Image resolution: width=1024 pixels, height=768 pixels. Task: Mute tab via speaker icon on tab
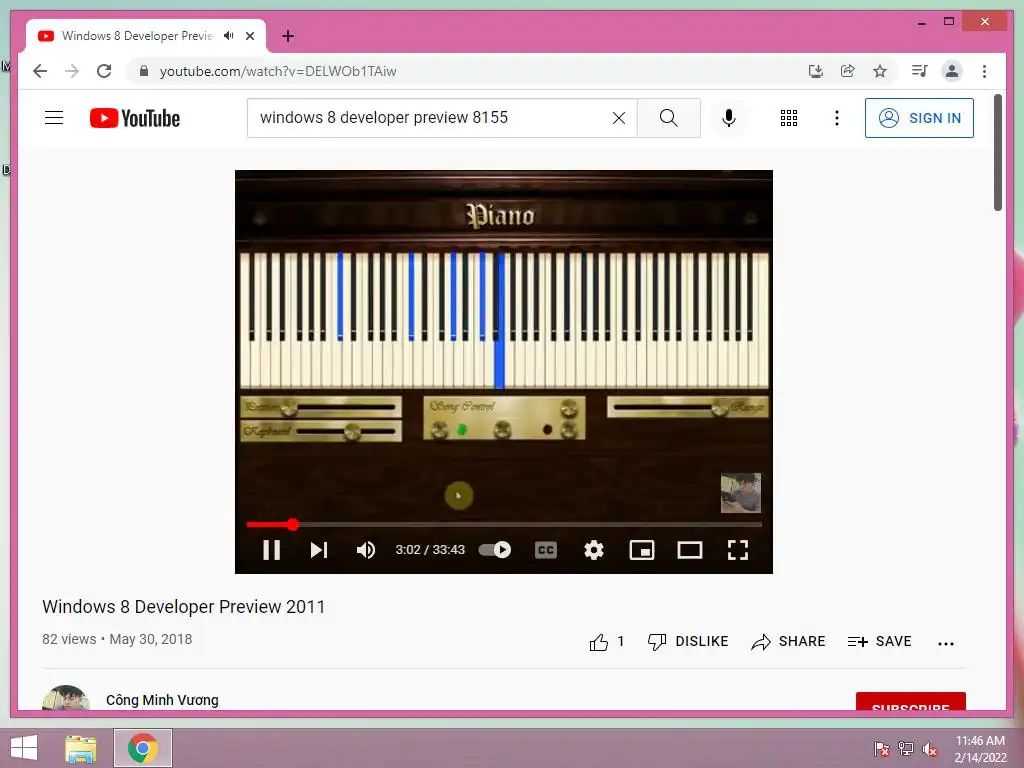pyautogui.click(x=228, y=36)
